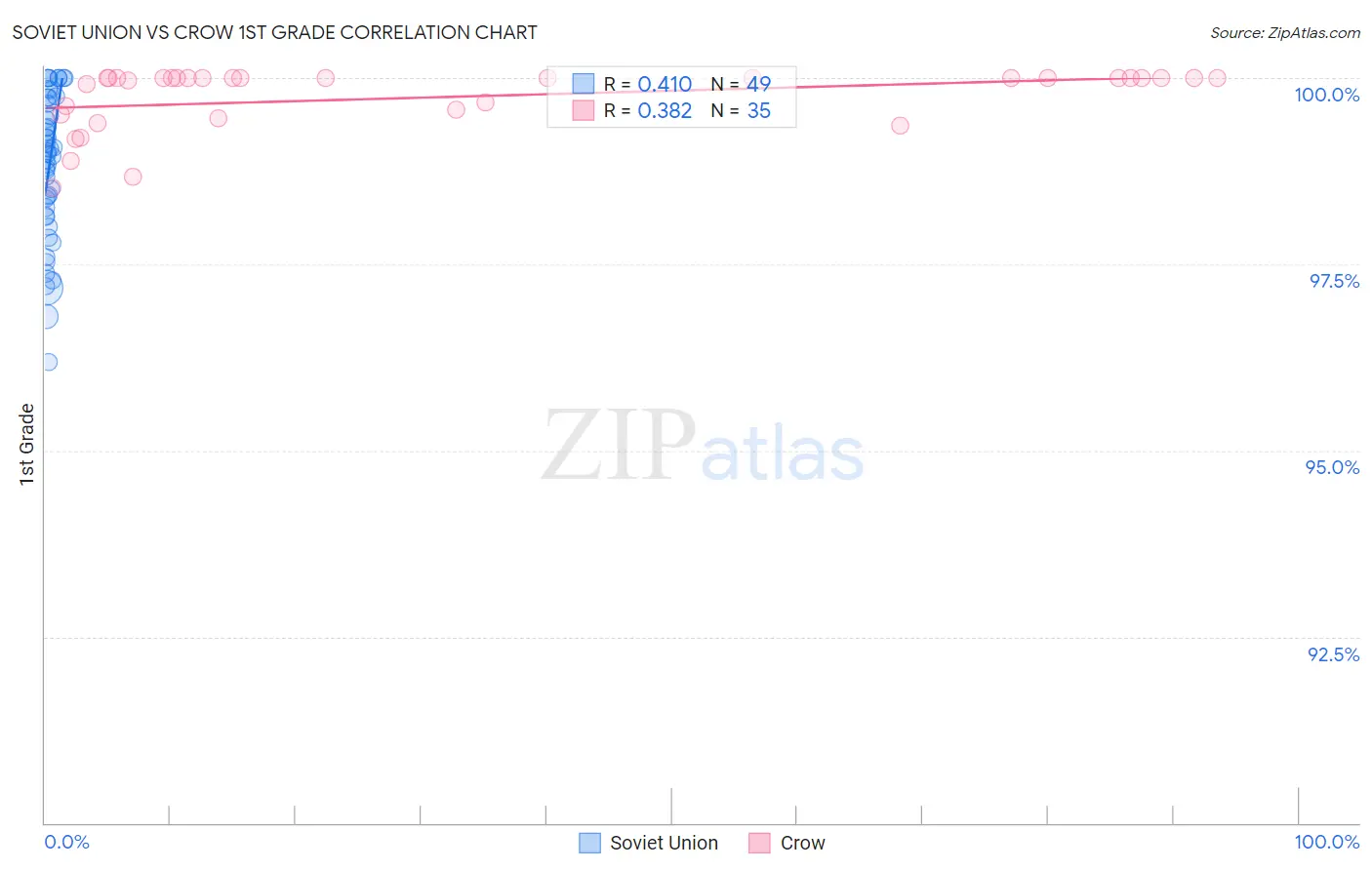Click the R = 0.382 correlation value
The width and height of the screenshot is (1372, 870).
[x=648, y=110]
